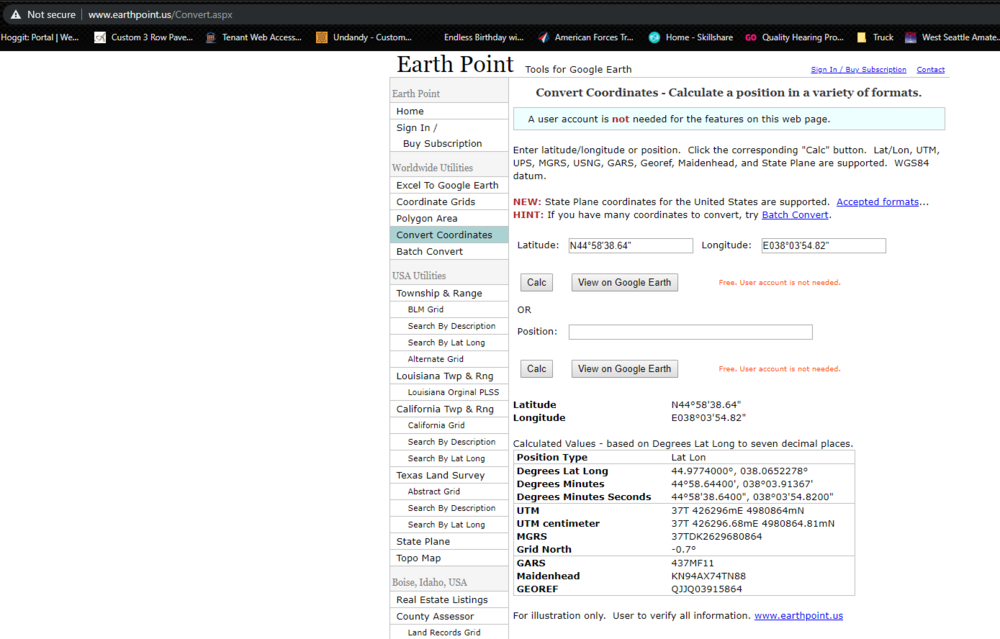Open Search By Description under California
The width and height of the screenshot is (1000, 639).
point(449,442)
